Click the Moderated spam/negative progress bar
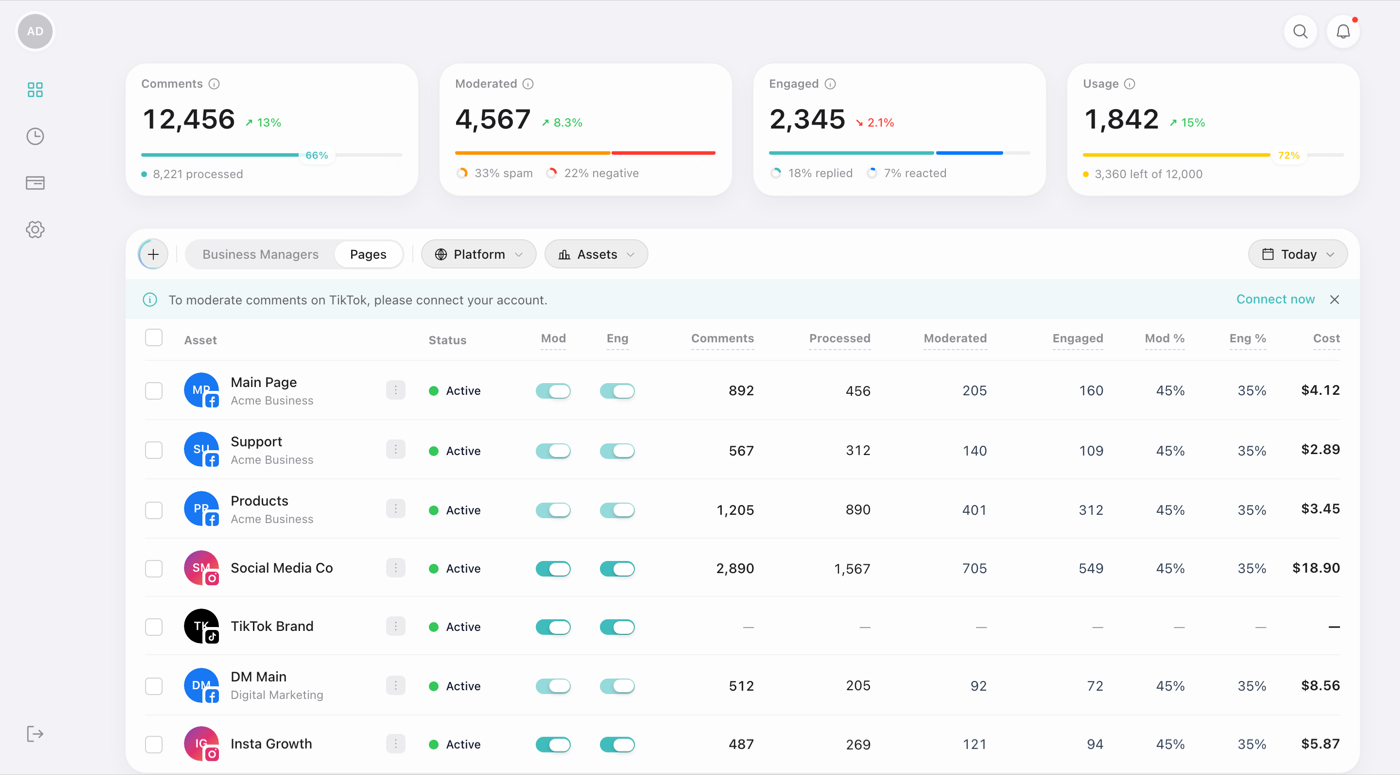This screenshot has height=775, width=1400. point(585,153)
